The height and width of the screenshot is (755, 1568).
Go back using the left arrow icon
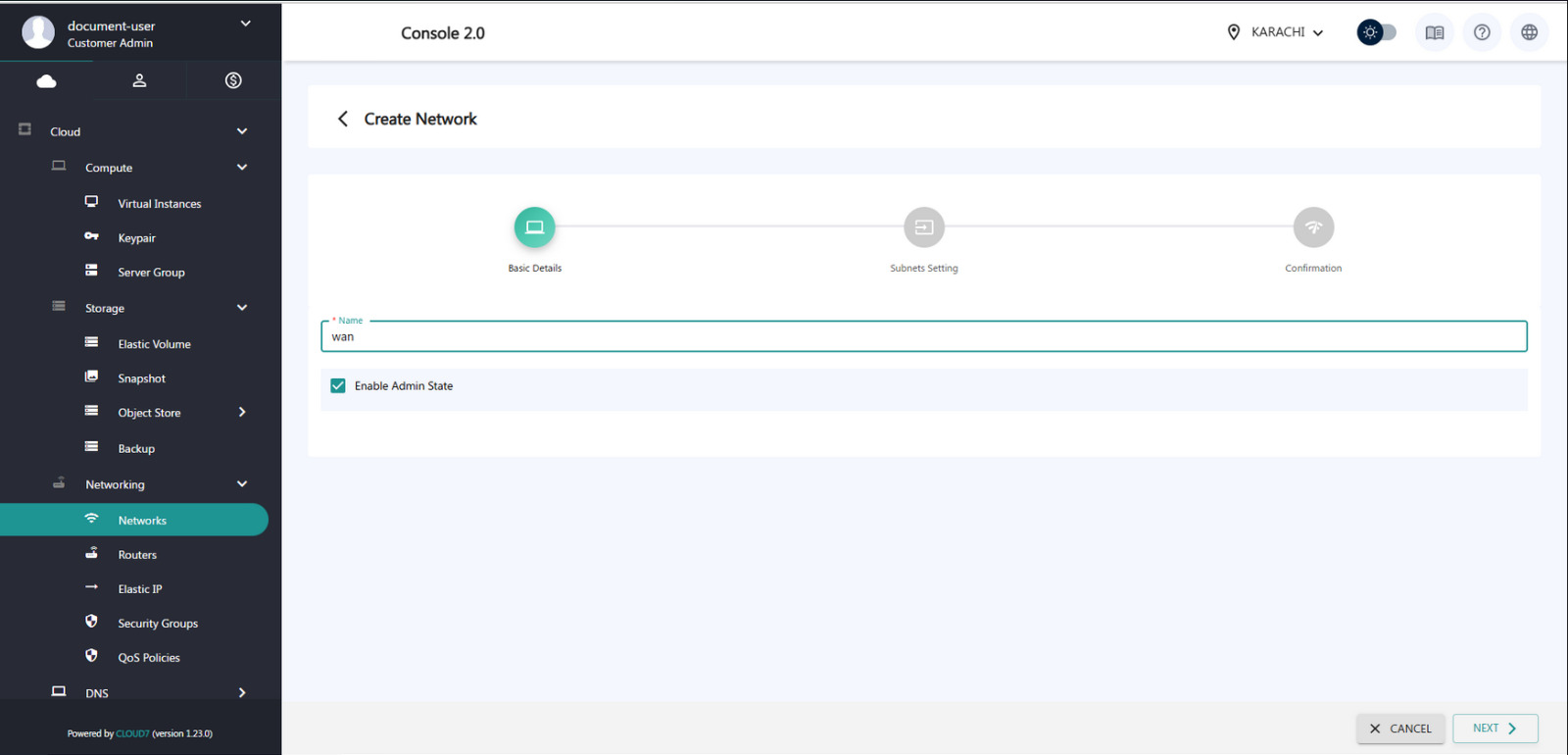coord(343,119)
